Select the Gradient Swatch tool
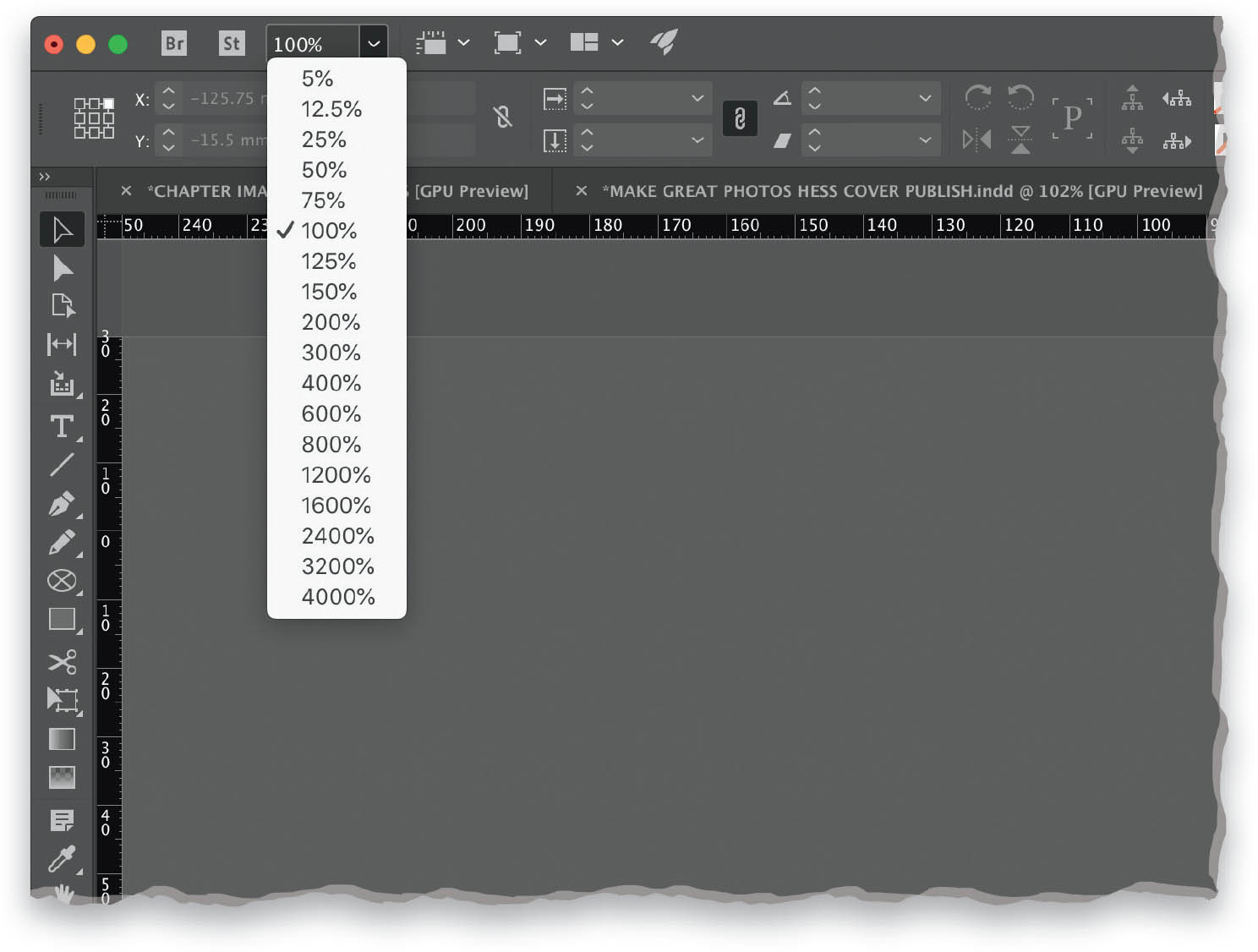 click(x=62, y=739)
